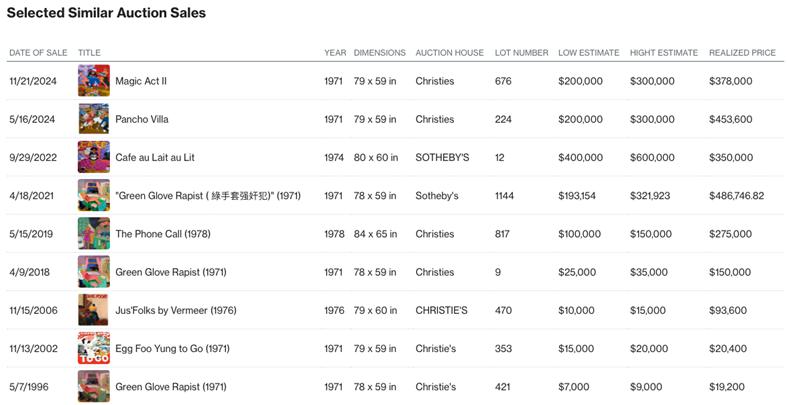Click the Title column header

(x=89, y=53)
